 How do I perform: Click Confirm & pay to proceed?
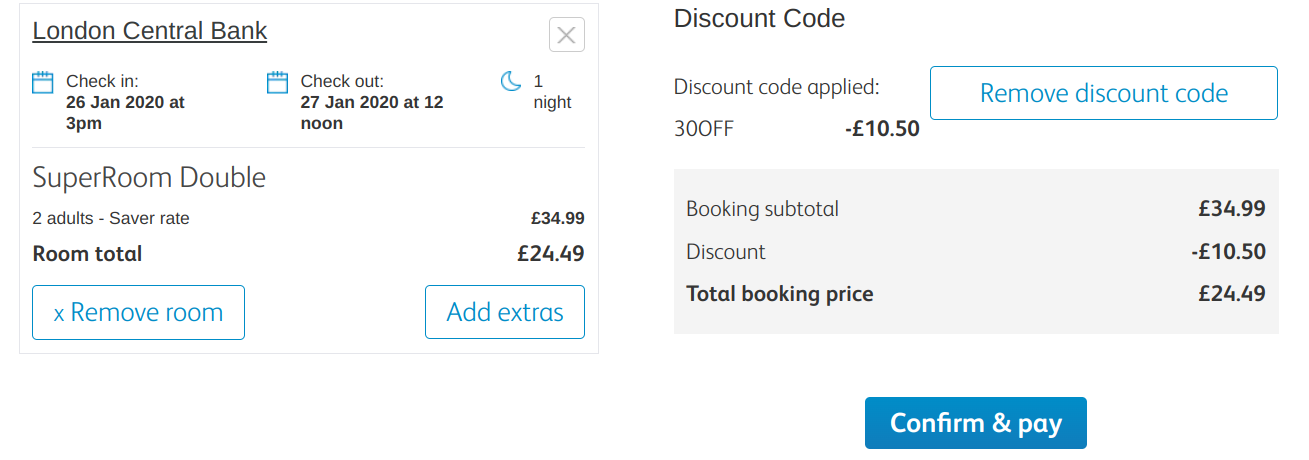click(x=975, y=423)
